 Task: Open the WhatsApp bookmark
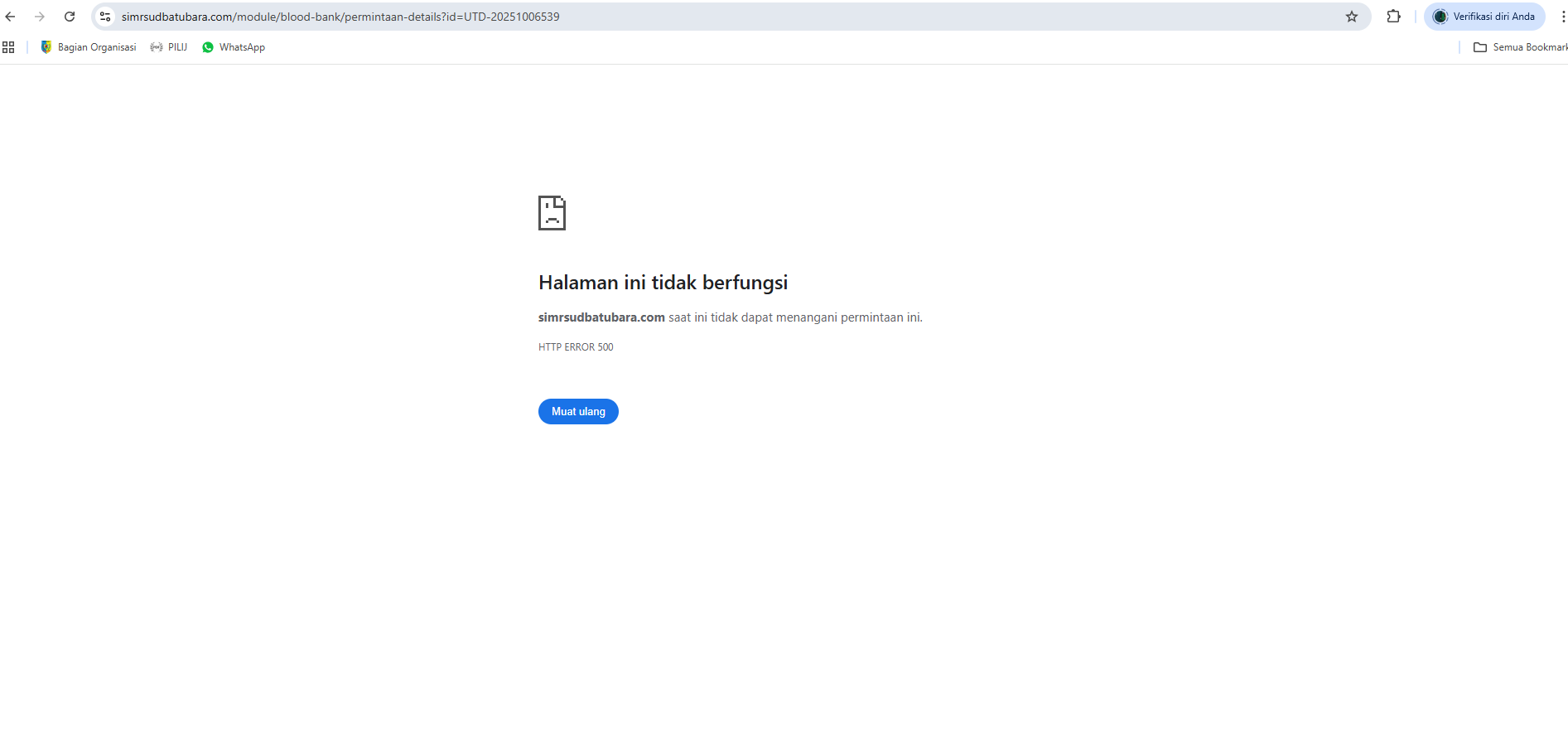tap(234, 47)
